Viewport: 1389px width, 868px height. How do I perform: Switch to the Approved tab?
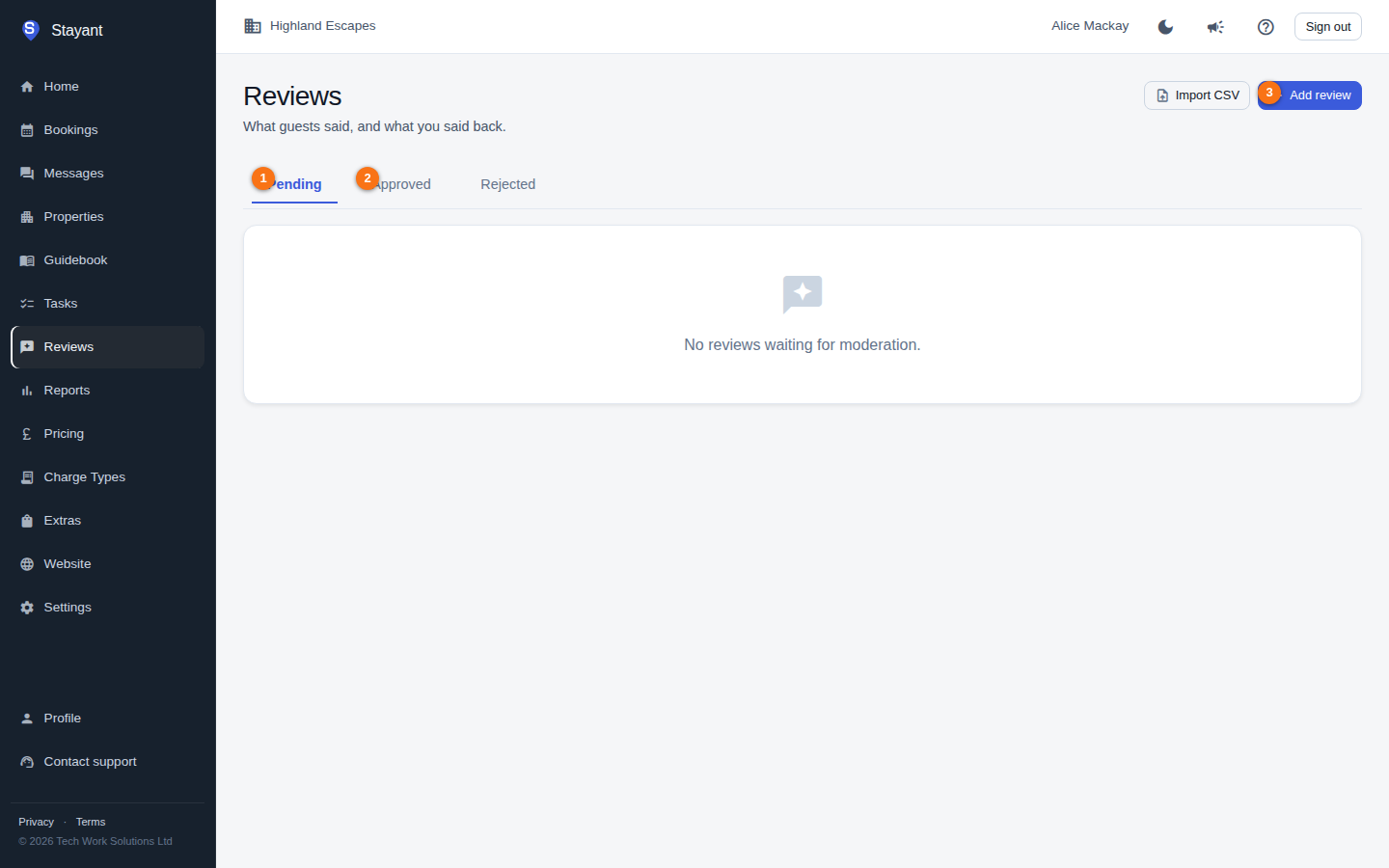click(401, 184)
